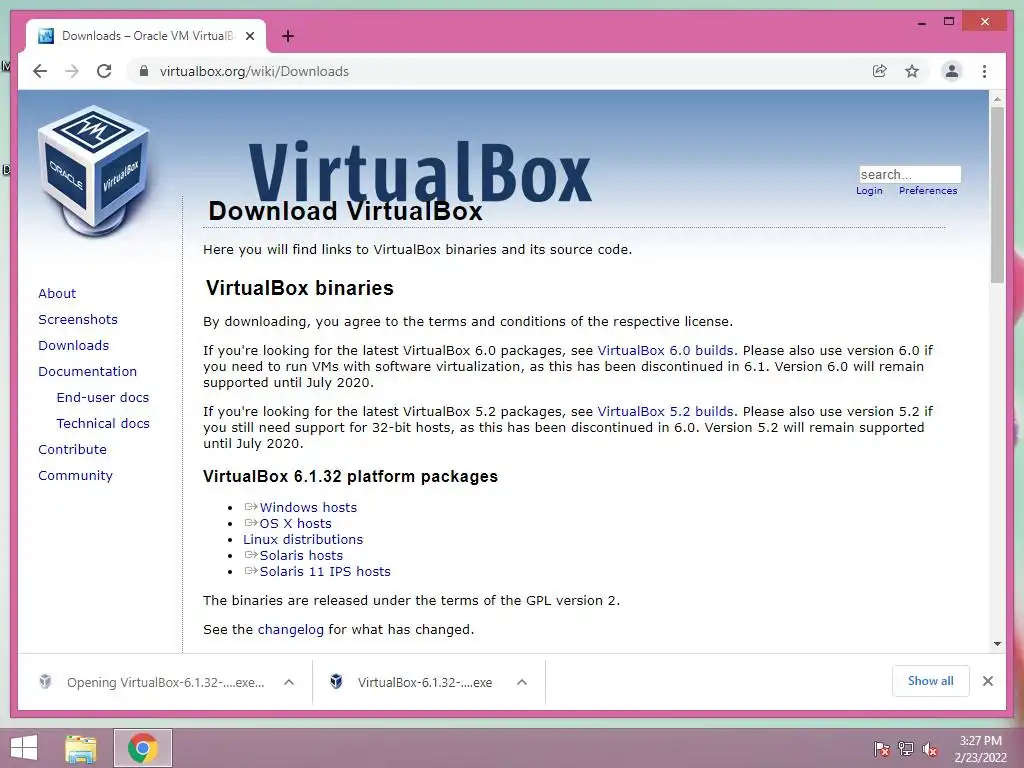1024x768 pixels.
Task: Open Screenshots in the sidebar
Action: [78, 319]
